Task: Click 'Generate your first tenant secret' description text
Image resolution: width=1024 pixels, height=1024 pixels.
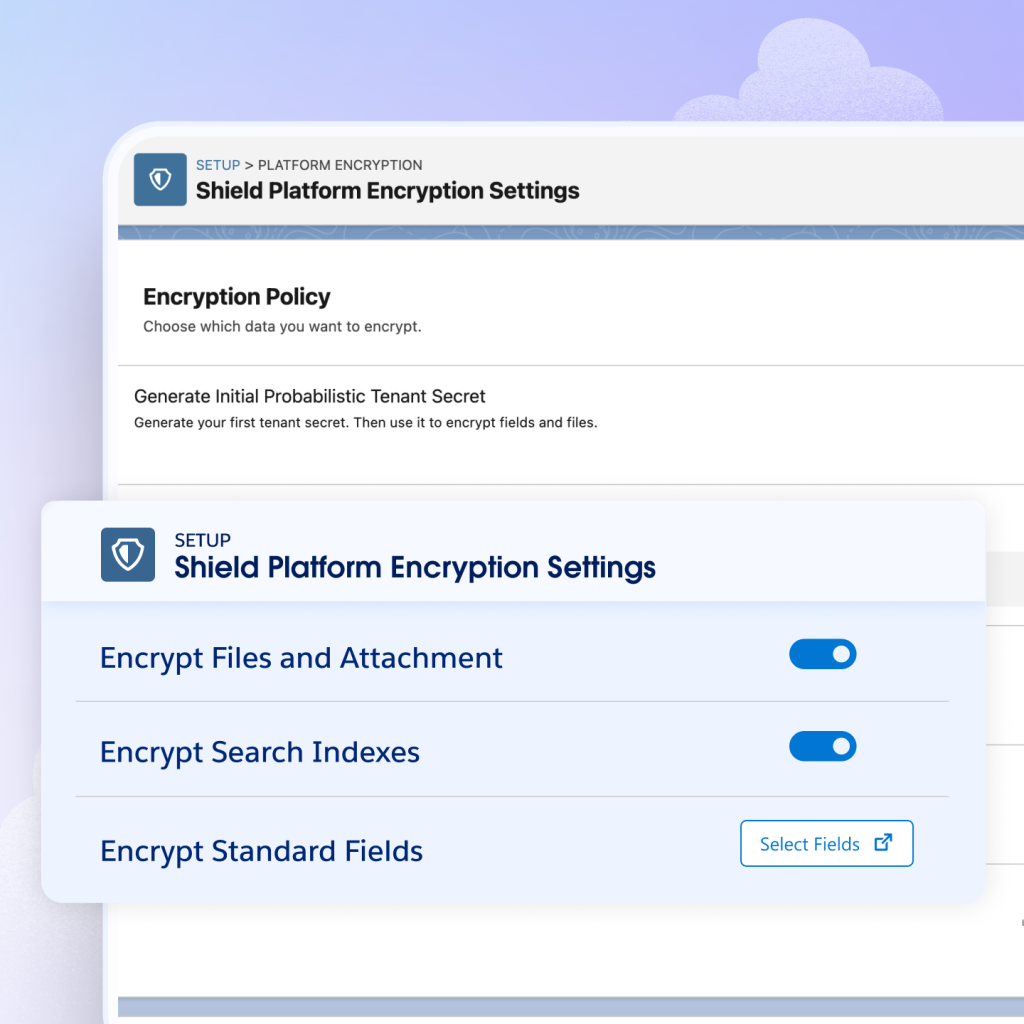Action: pos(366,423)
